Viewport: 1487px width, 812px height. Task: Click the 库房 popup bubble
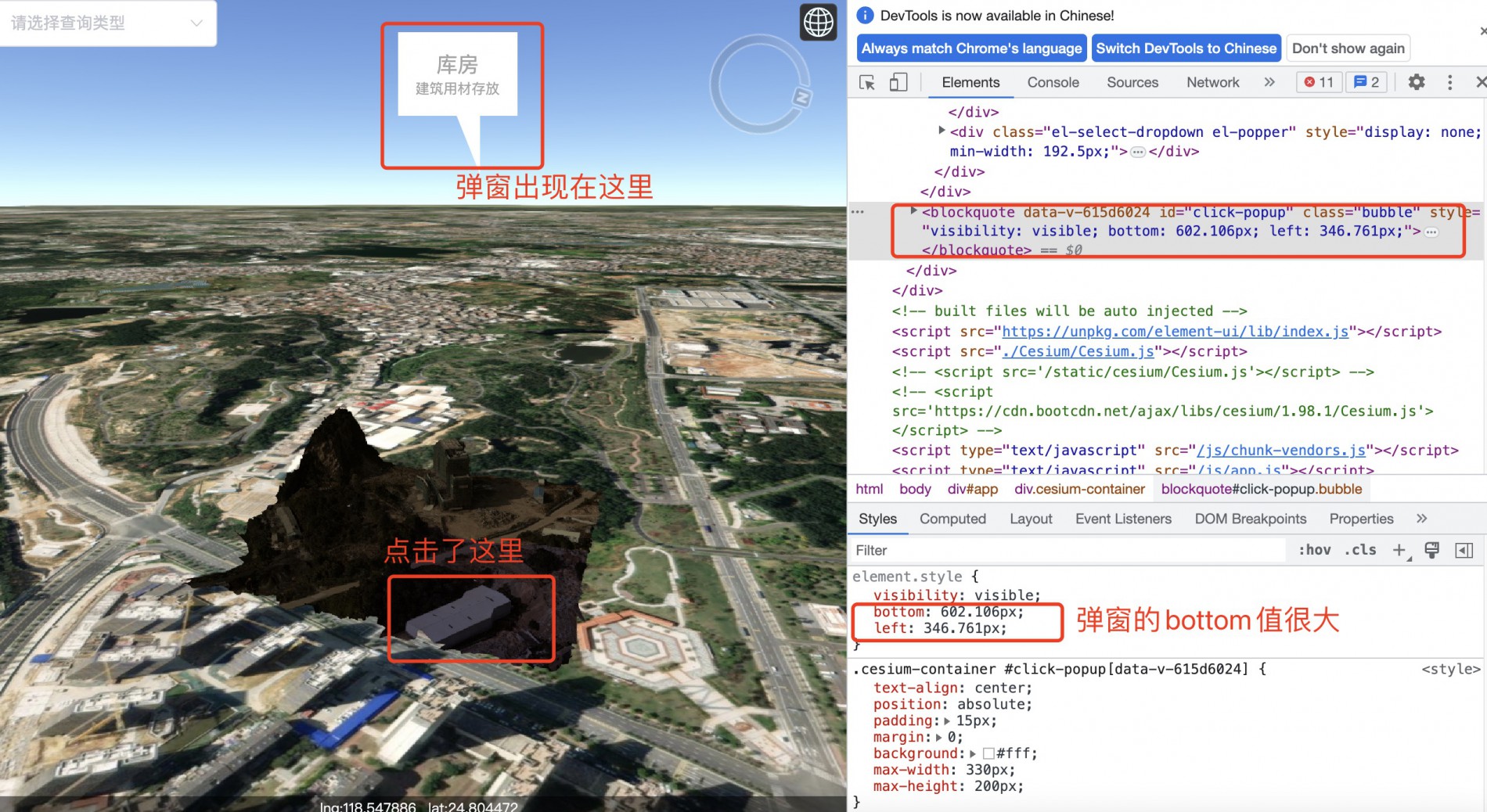point(457,75)
